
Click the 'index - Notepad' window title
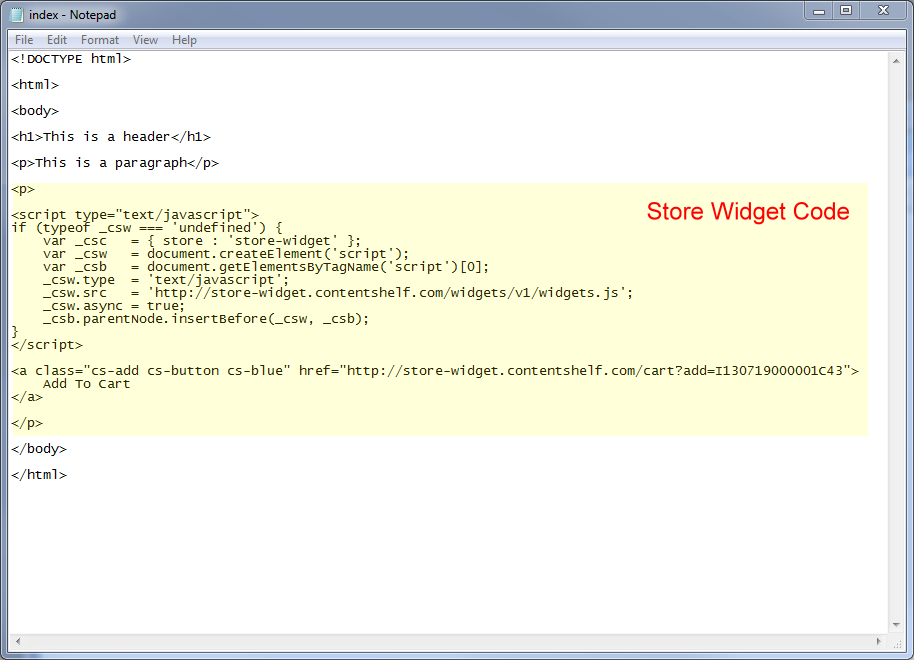(72, 15)
